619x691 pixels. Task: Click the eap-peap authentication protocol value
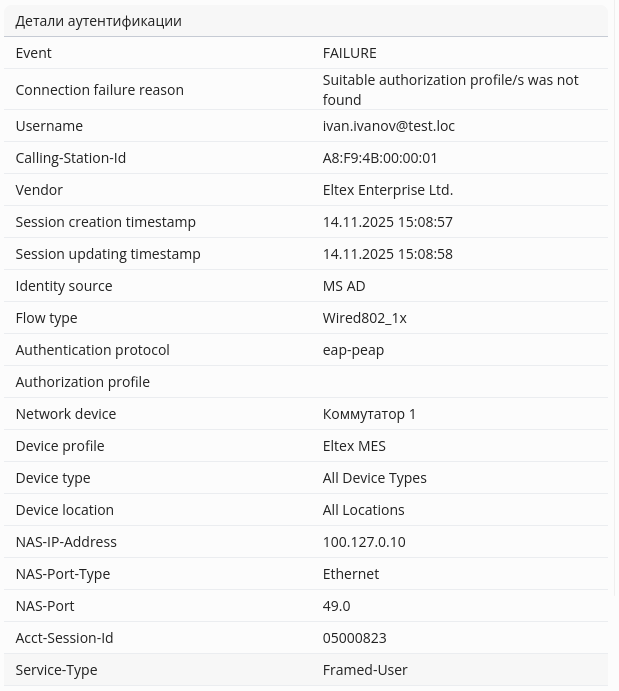coord(353,350)
